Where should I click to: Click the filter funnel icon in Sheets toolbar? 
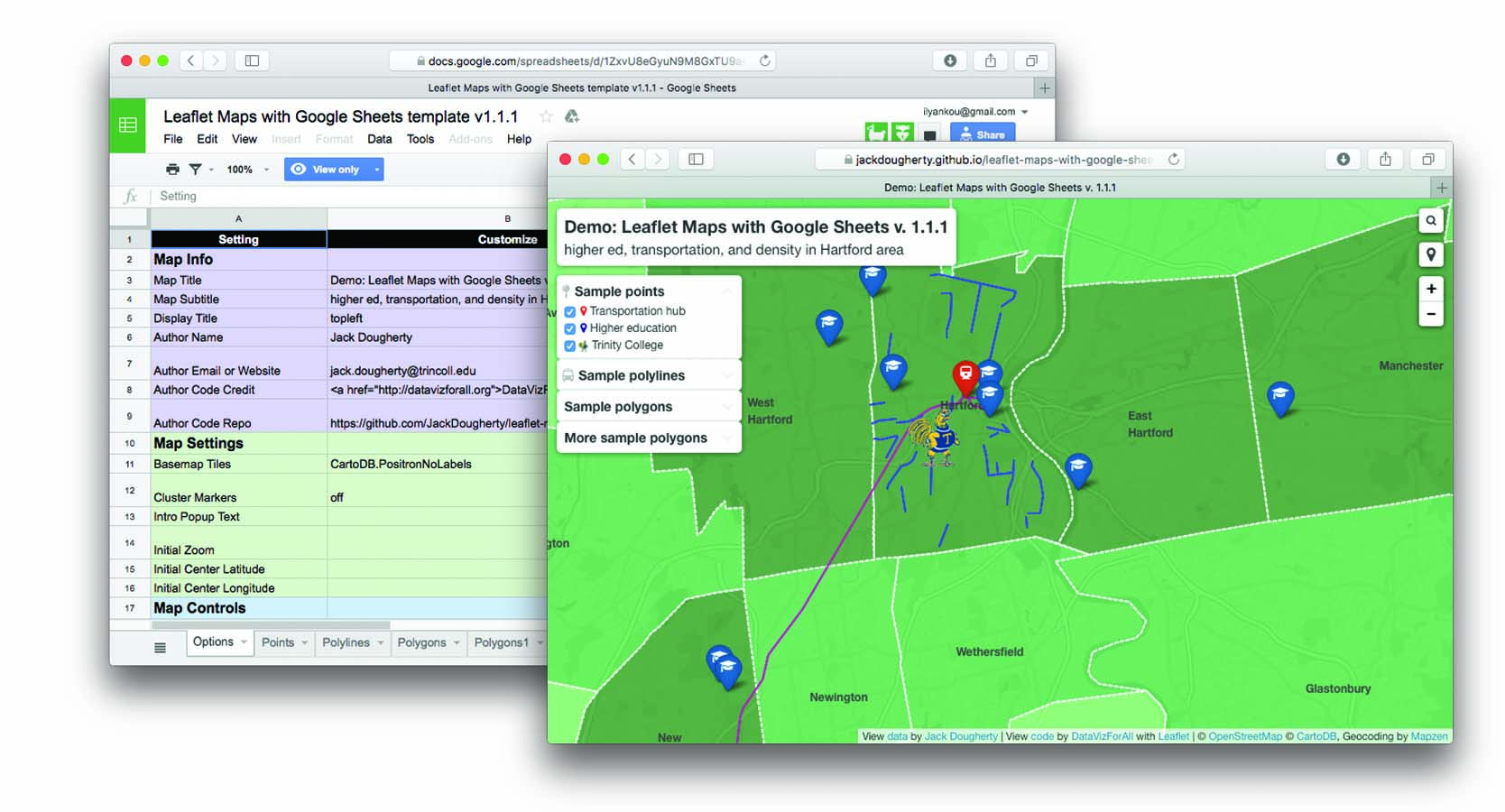(x=194, y=169)
